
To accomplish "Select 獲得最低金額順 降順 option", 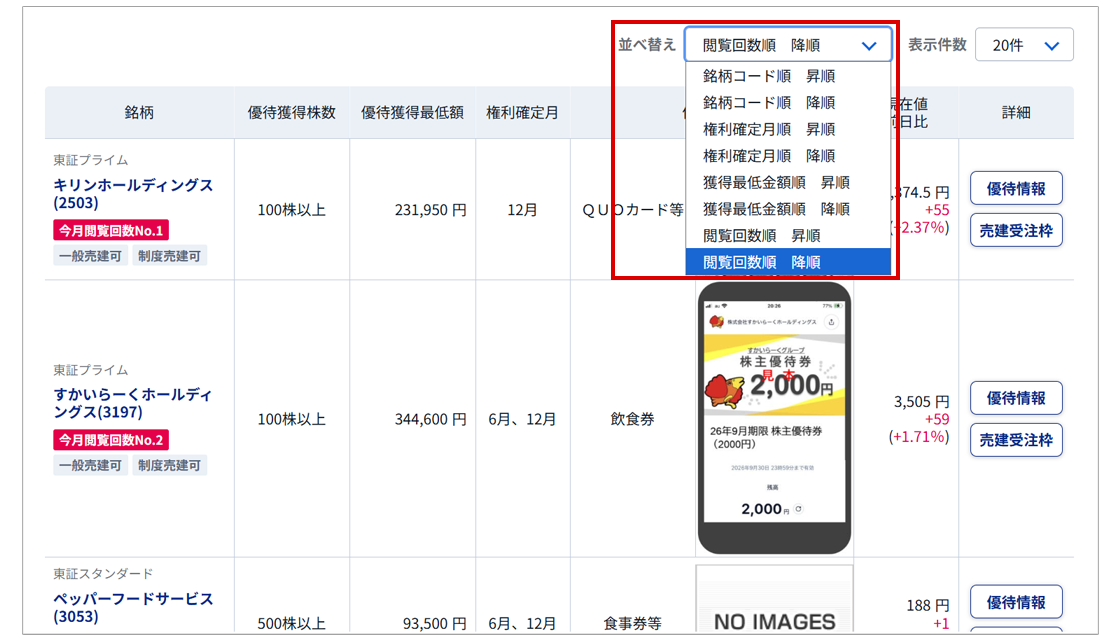I will pyautogui.click(x=775, y=209).
